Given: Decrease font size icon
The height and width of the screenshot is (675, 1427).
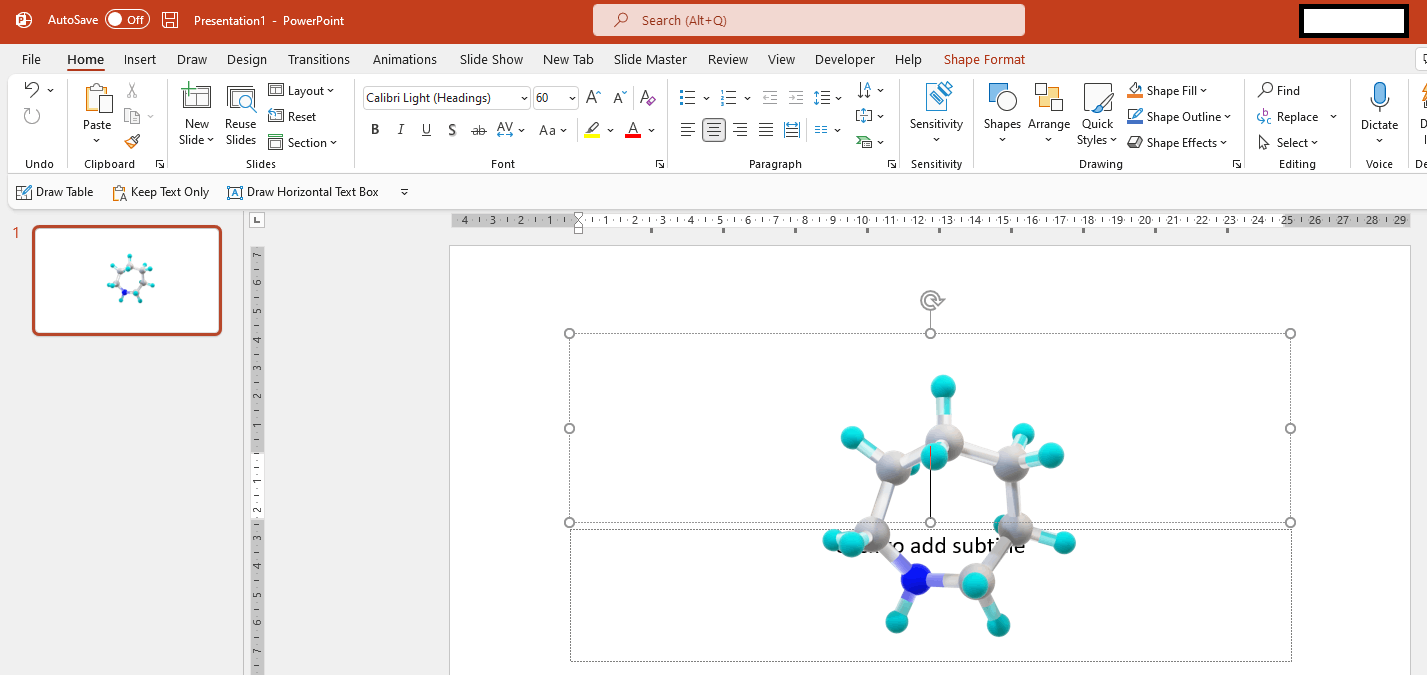Looking at the screenshot, I should click(x=619, y=98).
